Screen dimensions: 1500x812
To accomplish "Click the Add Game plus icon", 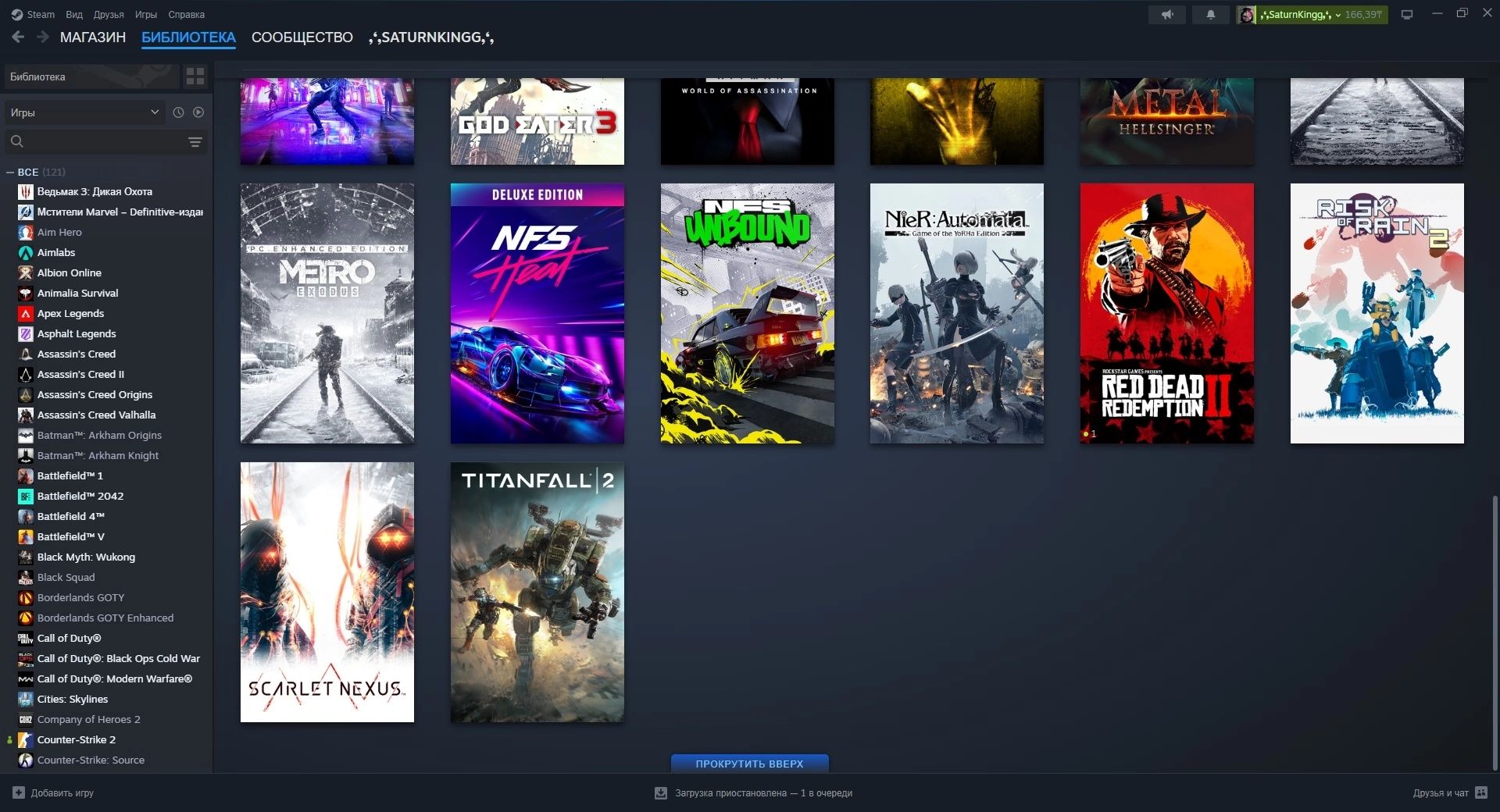I will pyautogui.click(x=19, y=792).
